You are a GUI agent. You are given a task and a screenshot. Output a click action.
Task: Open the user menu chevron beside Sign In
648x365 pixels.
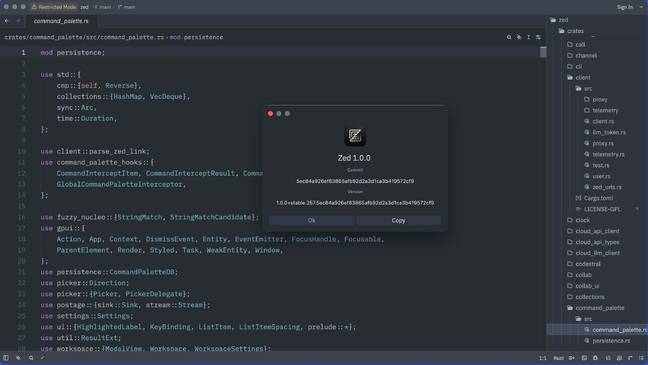tap(641, 7)
